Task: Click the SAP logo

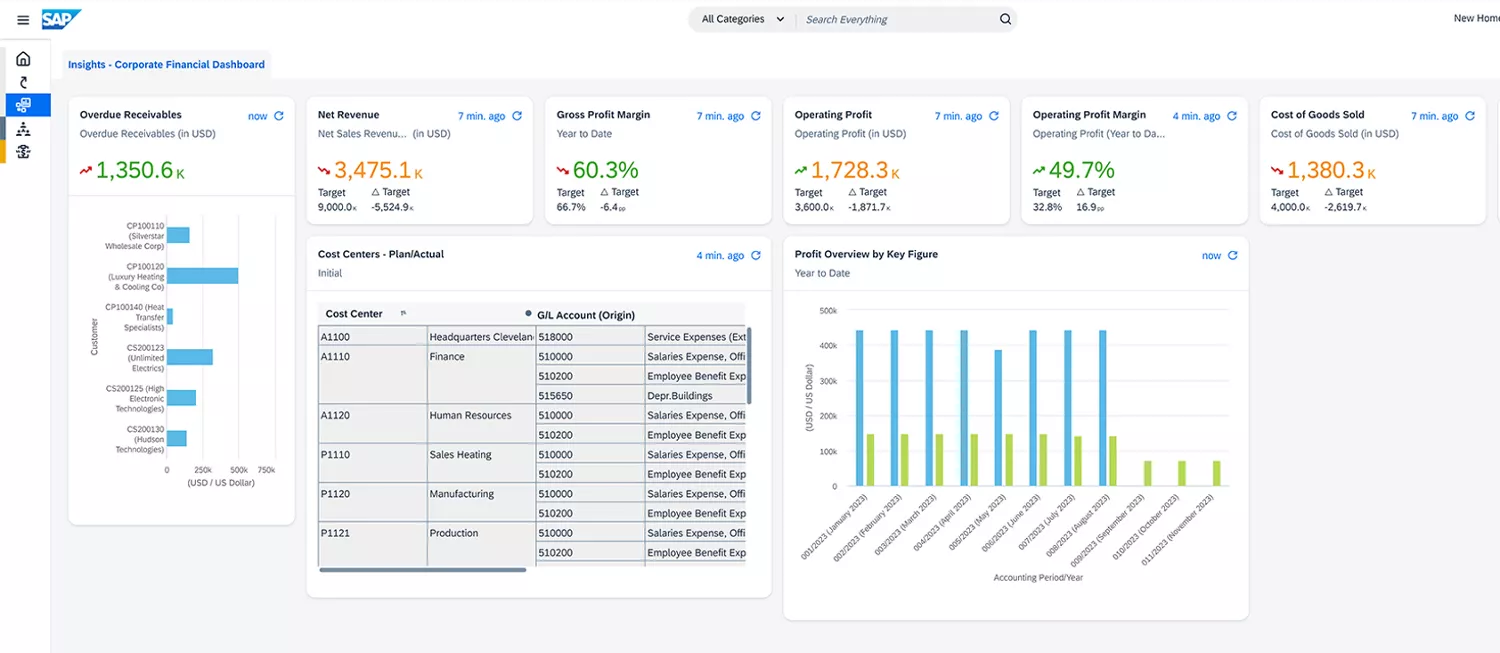Action: [x=61, y=19]
